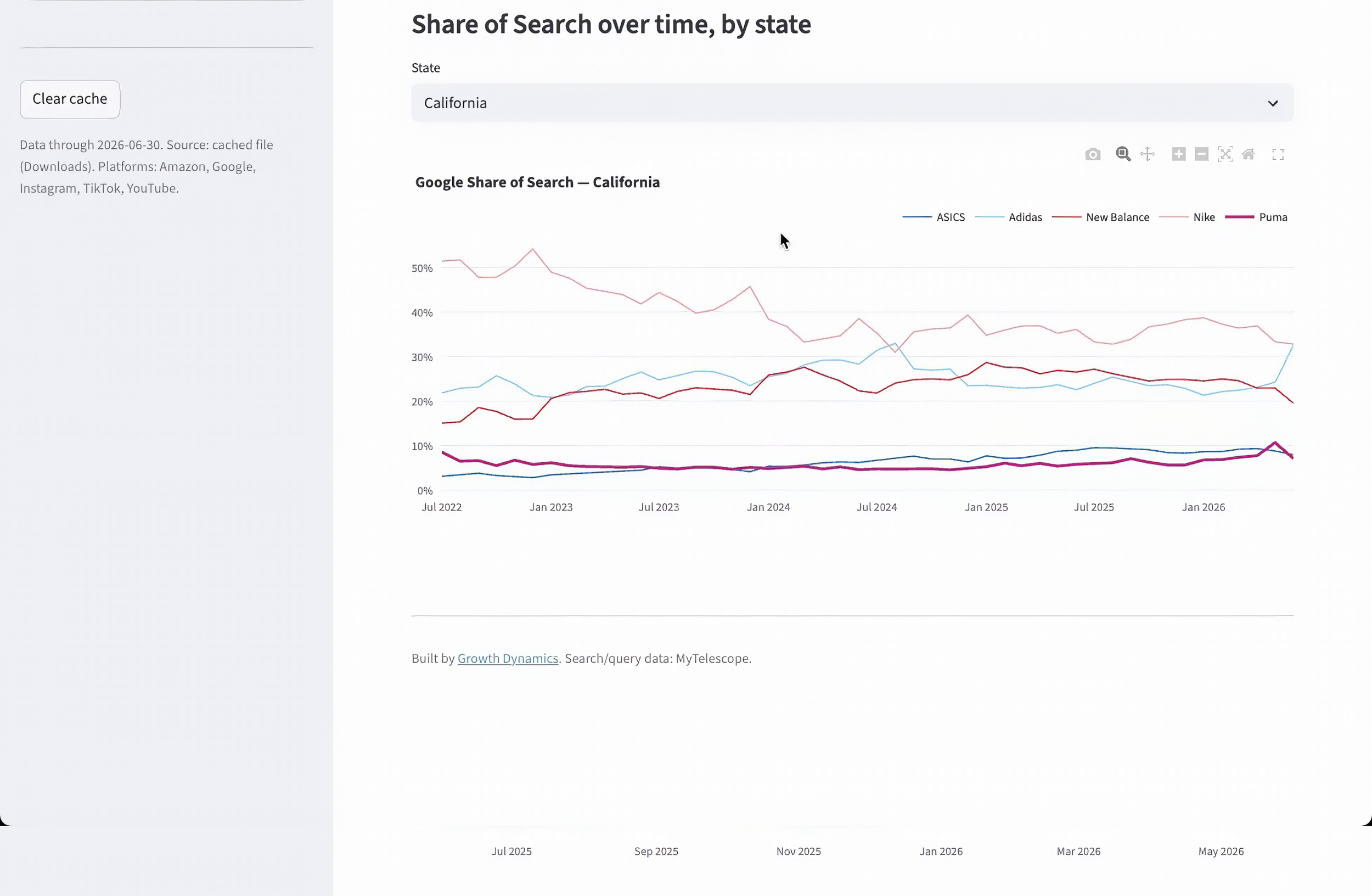Click the Puma peak point near 2026
This screenshot has height=896, width=1372.
[x=1274, y=443]
